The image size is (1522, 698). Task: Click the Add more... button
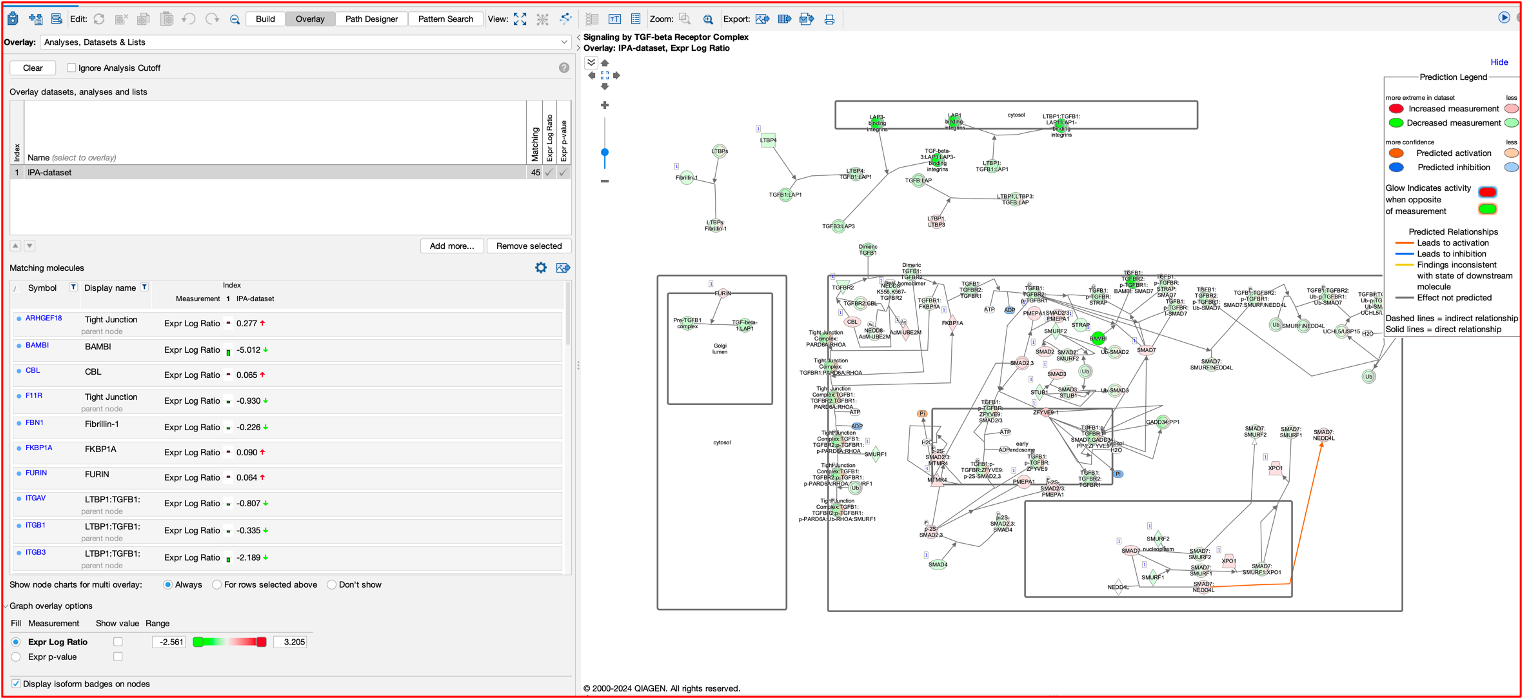452,246
